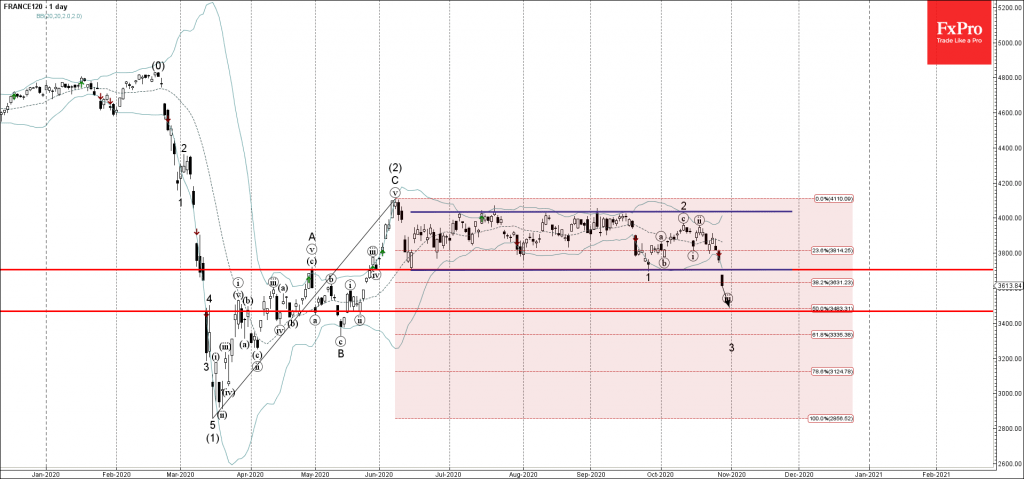Click the Mar-2020 date on time axis
Image resolution: width=1024 pixels, height=479 pixels.
(x=180, y=471)
